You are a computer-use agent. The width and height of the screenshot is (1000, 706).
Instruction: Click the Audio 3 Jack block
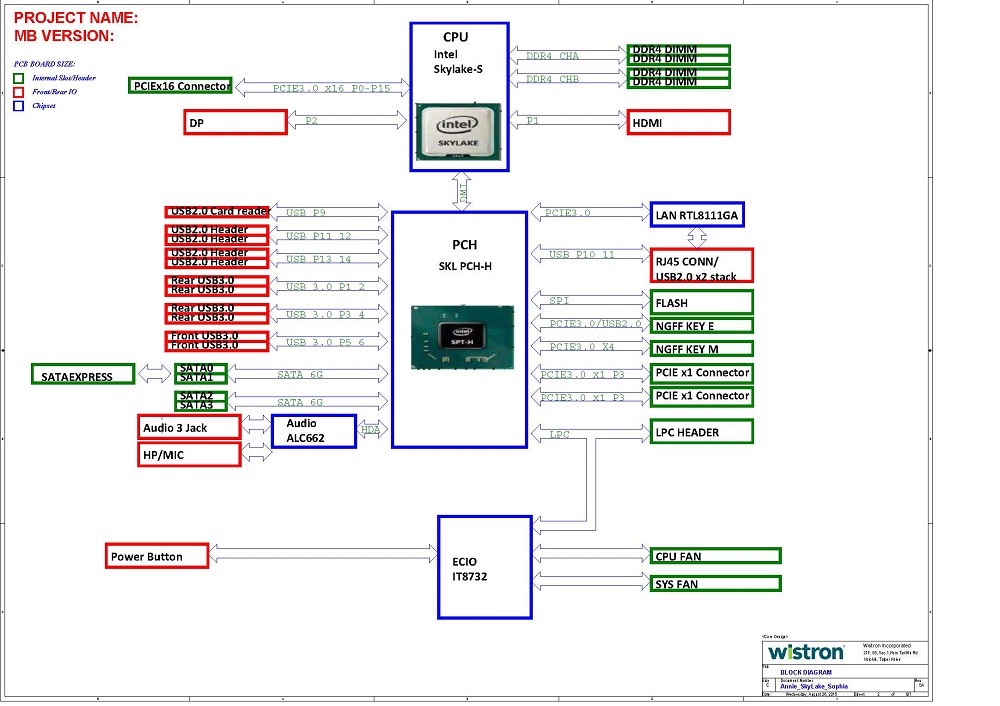point(189,427)
